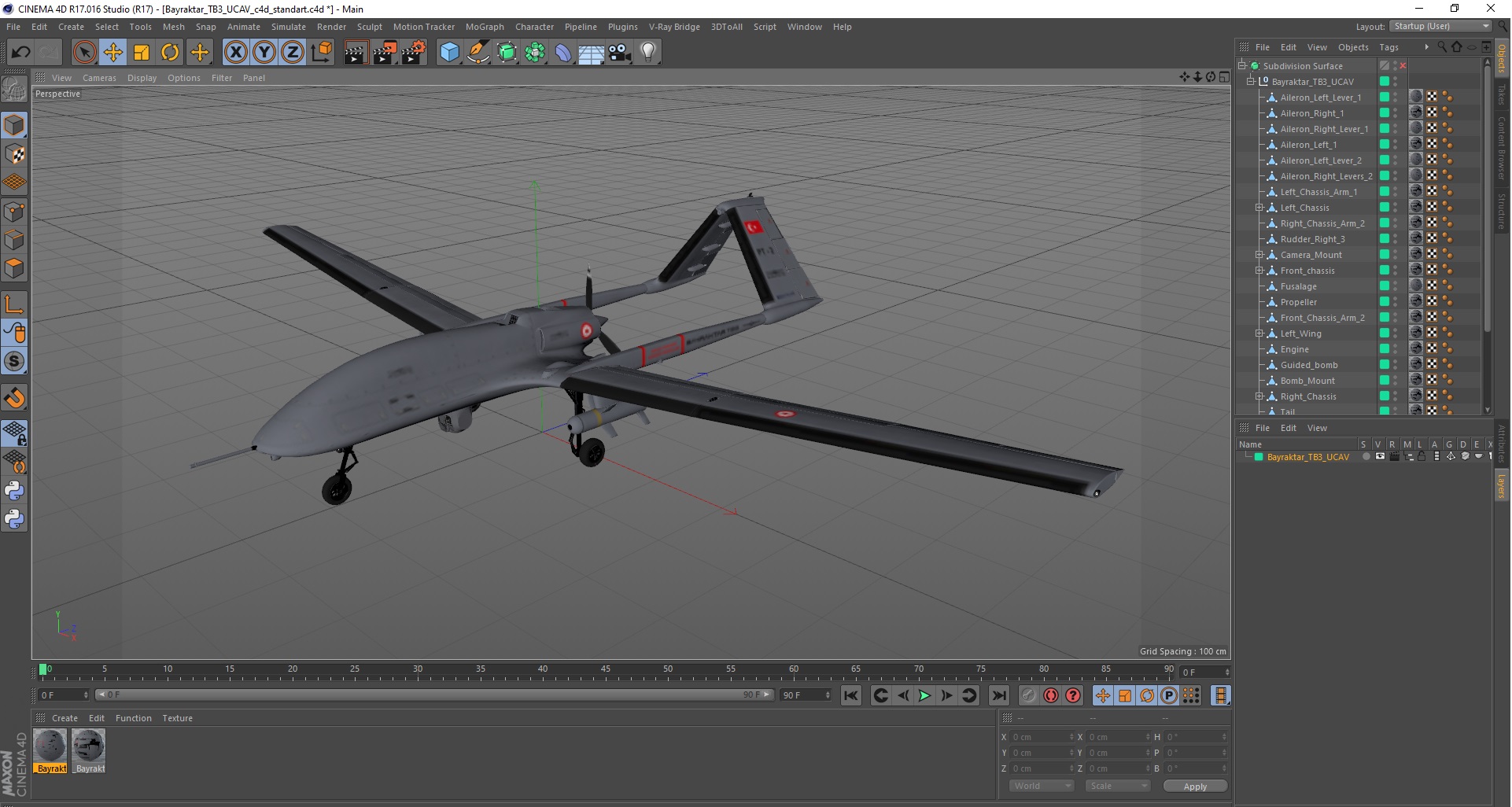Activate the Scale tool
Viewport: 1512px width, 807px height.
142,53
